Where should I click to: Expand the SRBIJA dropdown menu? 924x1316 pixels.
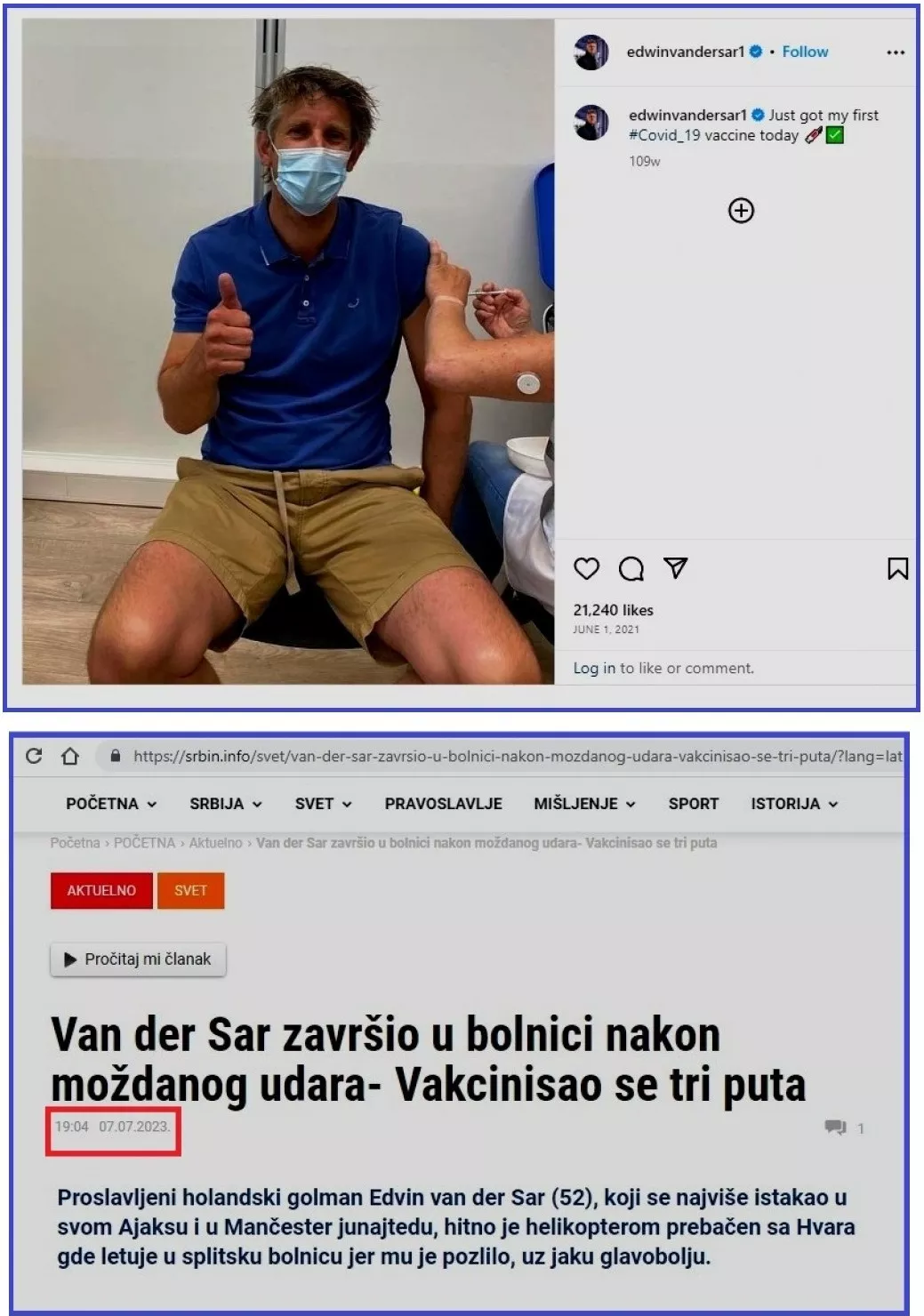[x=226, y=804]
